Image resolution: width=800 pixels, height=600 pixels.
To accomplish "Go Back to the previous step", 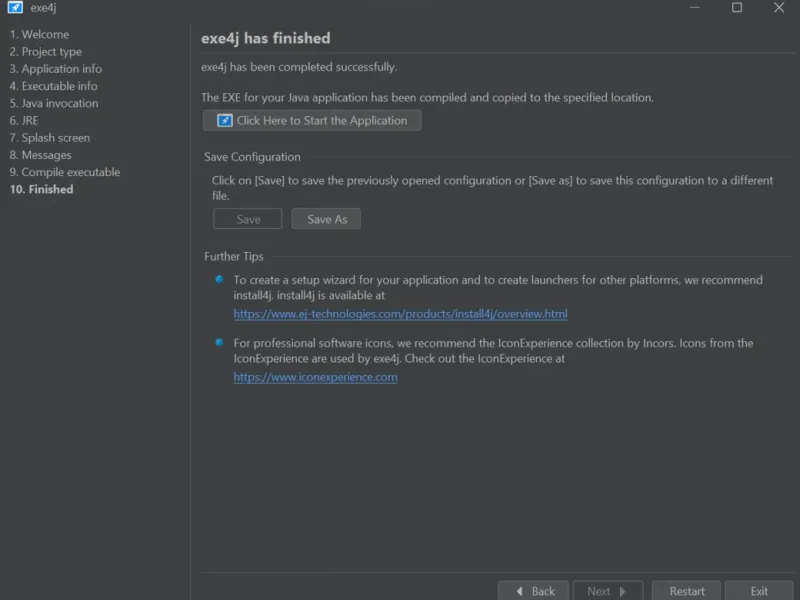I will point(534,591).
